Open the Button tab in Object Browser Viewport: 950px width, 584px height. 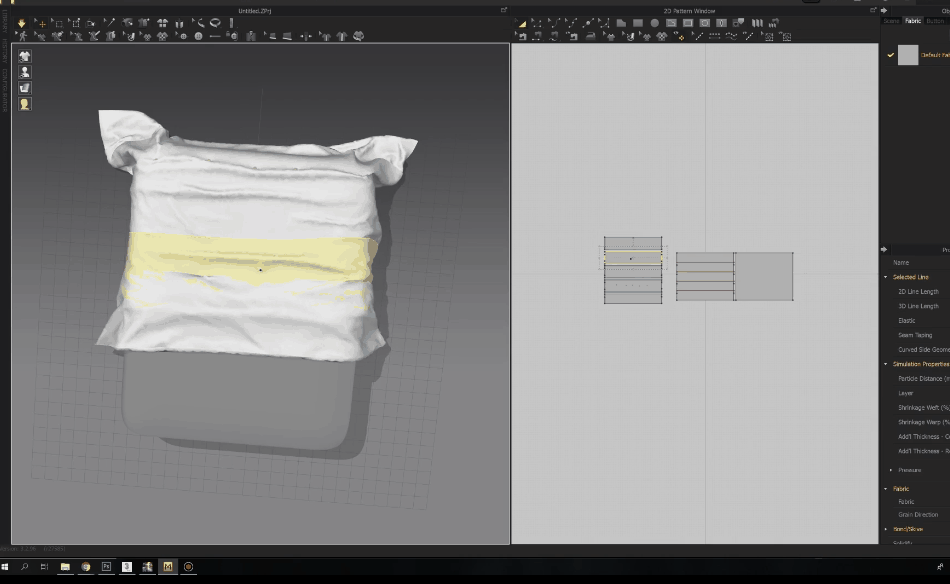934,21
